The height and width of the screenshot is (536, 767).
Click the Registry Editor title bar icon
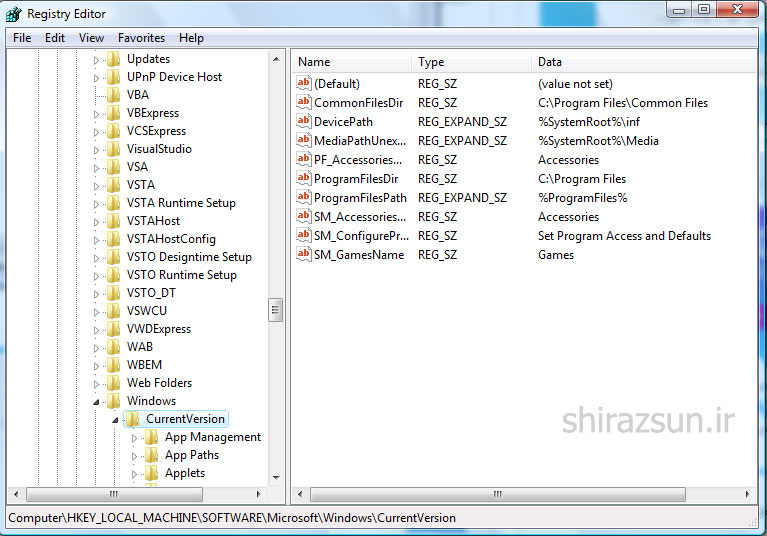tap(14, 14)
